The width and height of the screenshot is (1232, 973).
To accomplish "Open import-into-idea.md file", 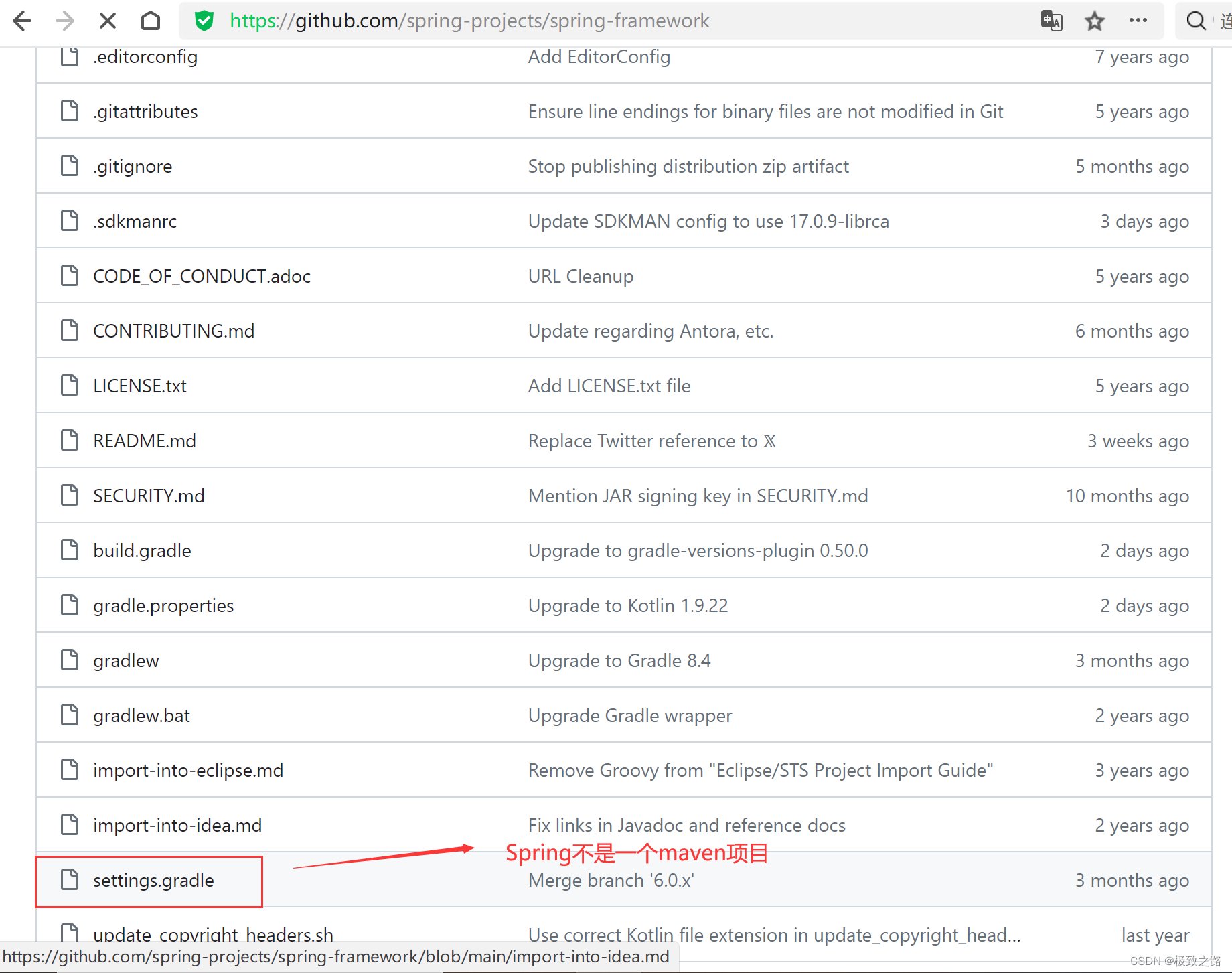I will click(177, 825).
